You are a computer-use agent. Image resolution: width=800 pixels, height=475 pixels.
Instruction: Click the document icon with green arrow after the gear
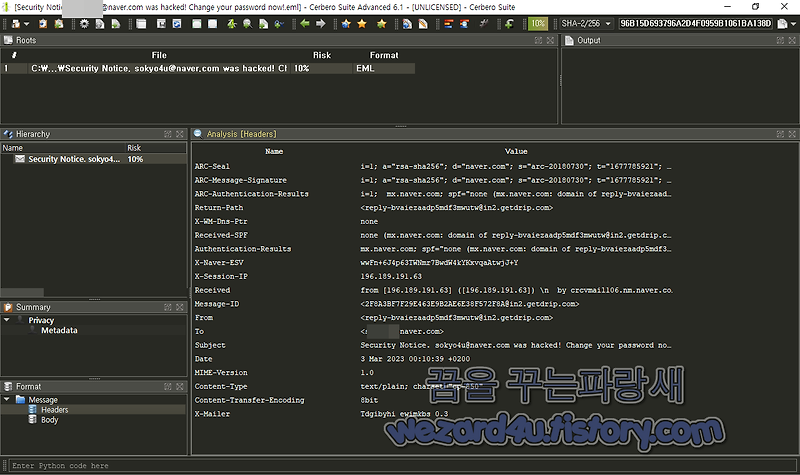tap(116, 23)
